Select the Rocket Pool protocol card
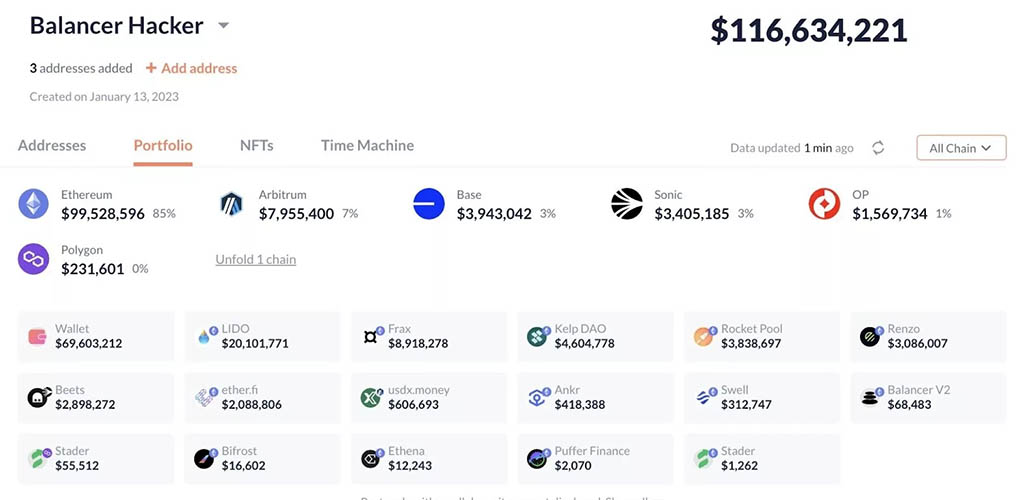1024x500 pixels. click(x=762, y=336)
